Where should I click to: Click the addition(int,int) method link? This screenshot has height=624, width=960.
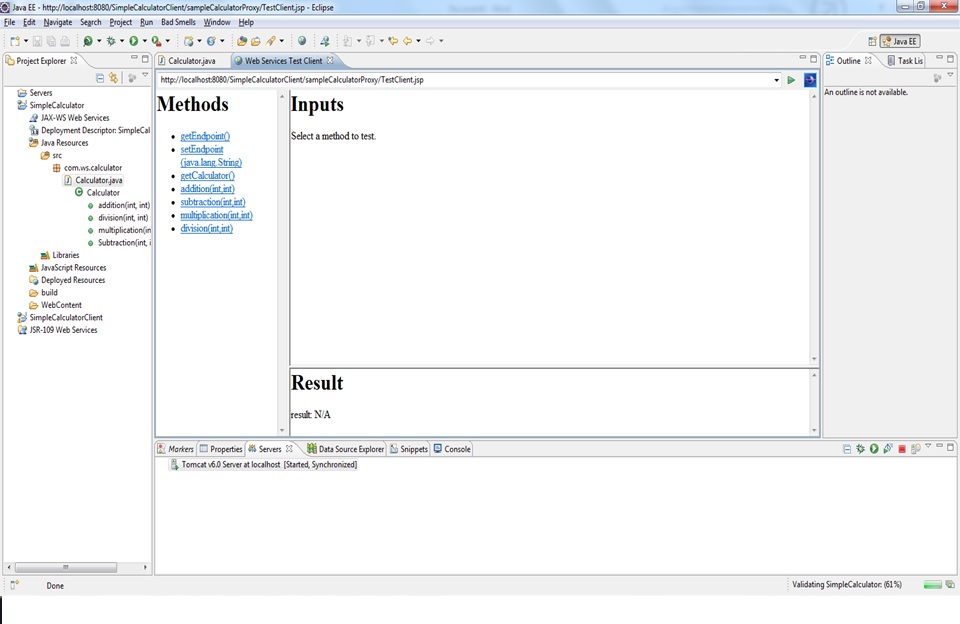207,189
